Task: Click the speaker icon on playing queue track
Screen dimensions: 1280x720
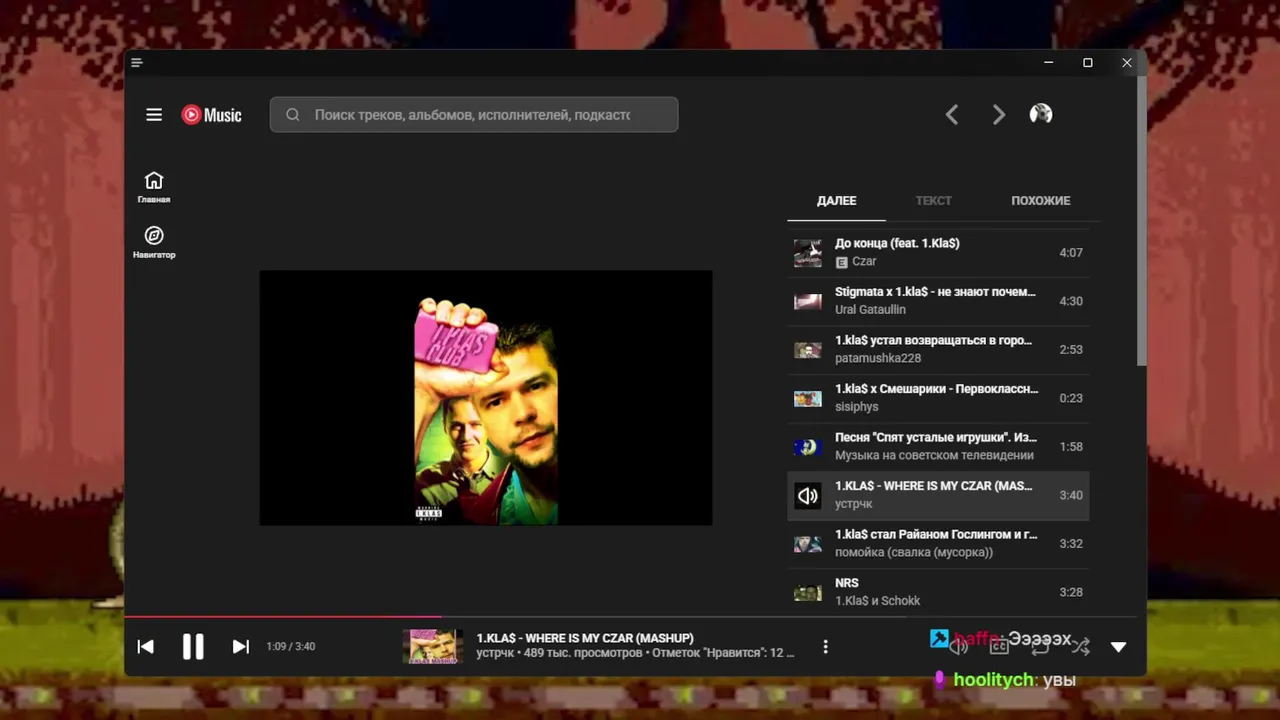Action: point(808,495)
